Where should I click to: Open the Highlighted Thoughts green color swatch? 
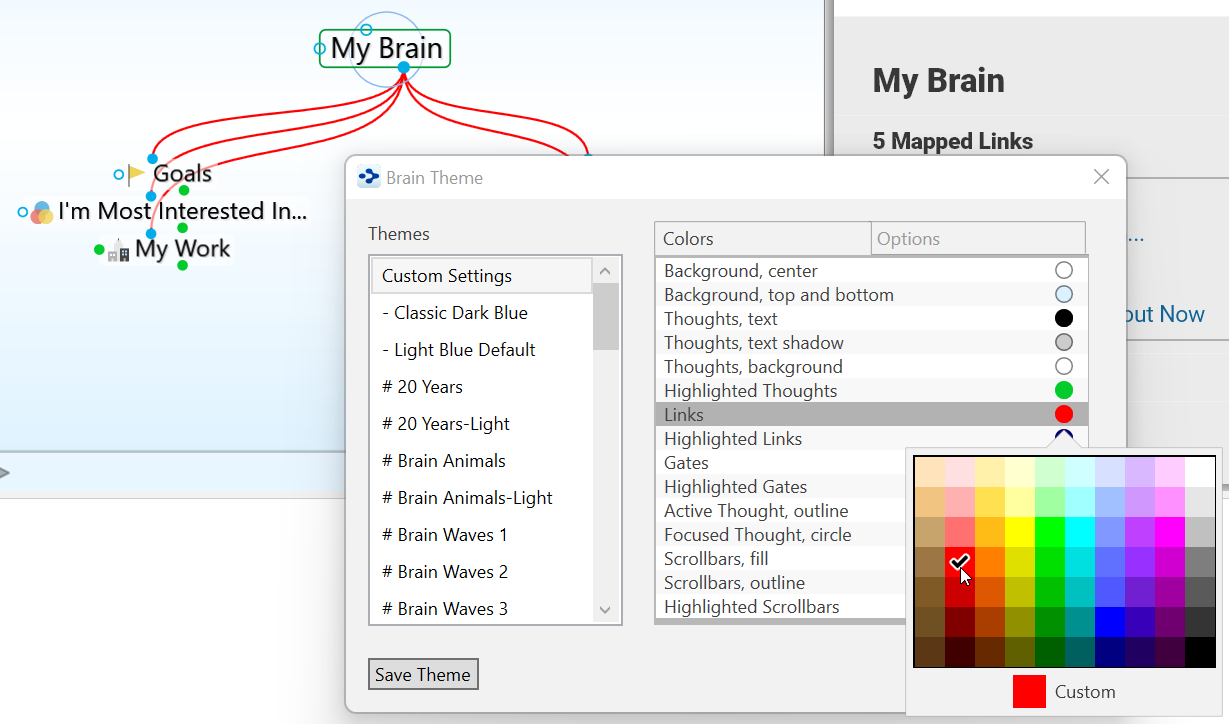[1064, 391]
